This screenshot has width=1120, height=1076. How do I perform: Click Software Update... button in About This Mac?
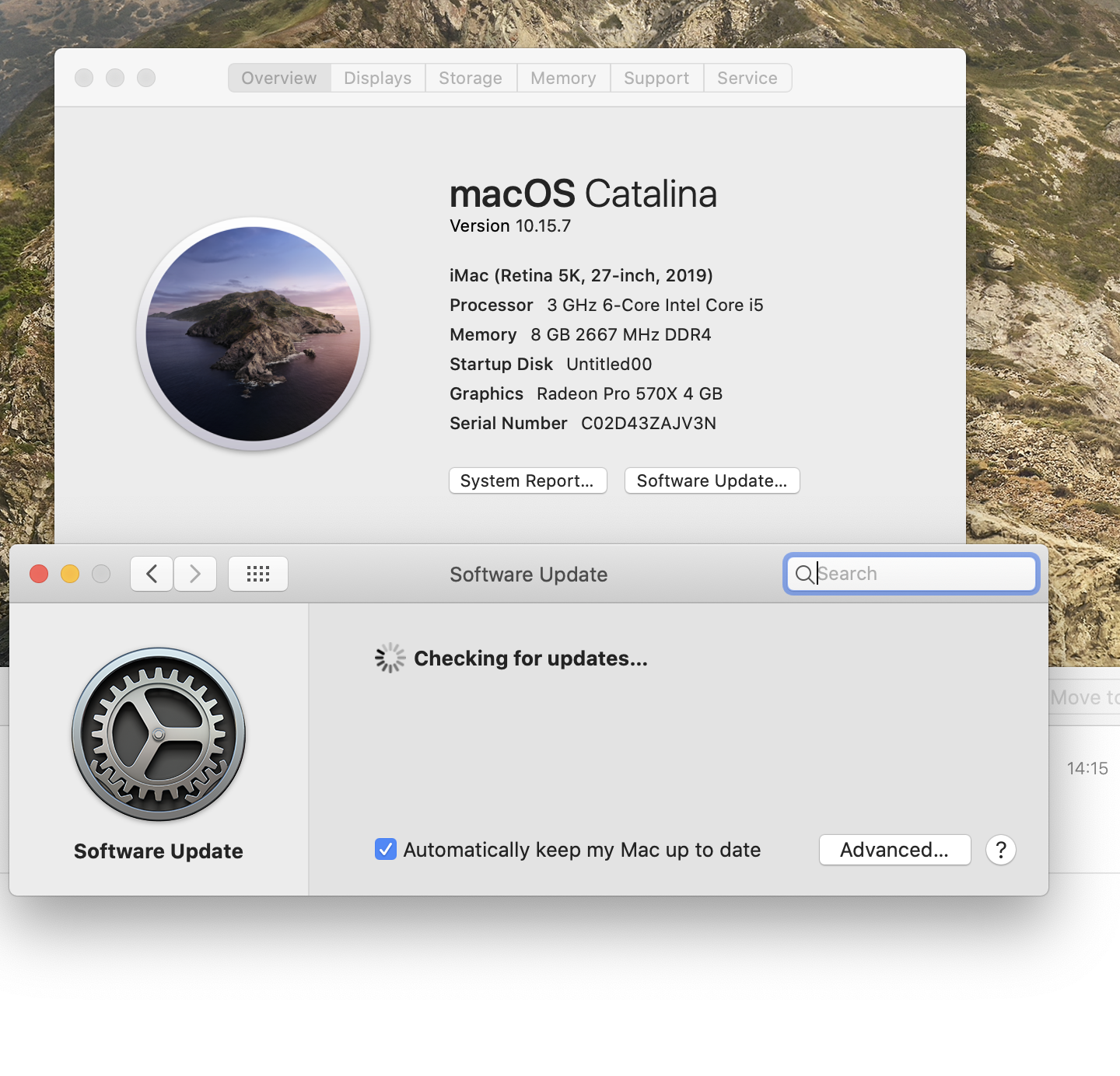[x=712, y=480]
